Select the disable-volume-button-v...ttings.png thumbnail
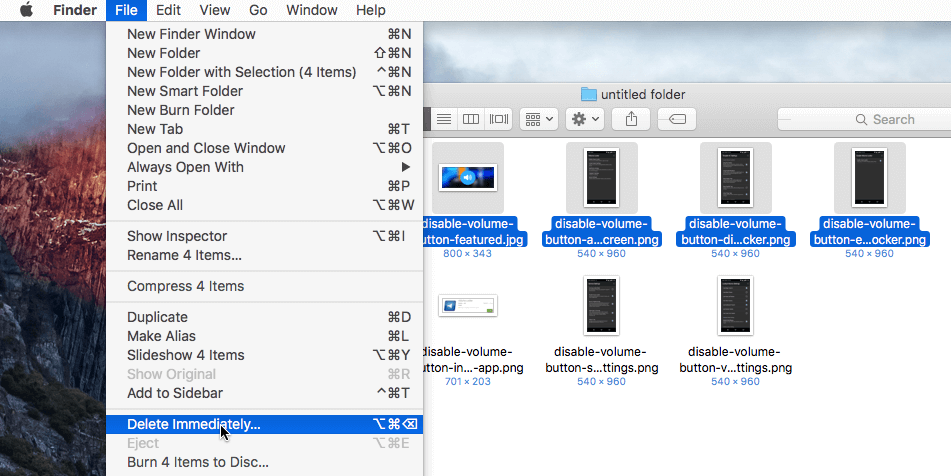The width and height of the screenshot is (951, 476). 736,306
